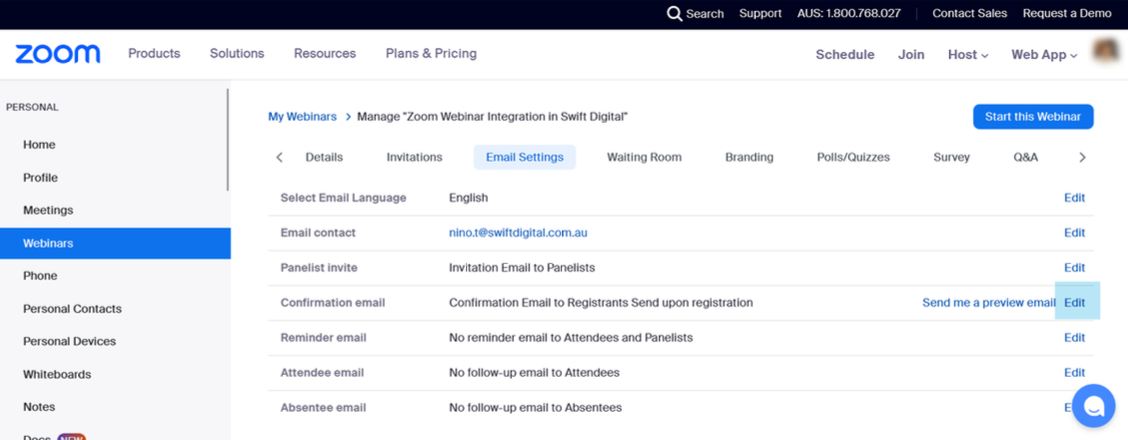Switch to the Waiting Room tab

(x=644, y=157)
